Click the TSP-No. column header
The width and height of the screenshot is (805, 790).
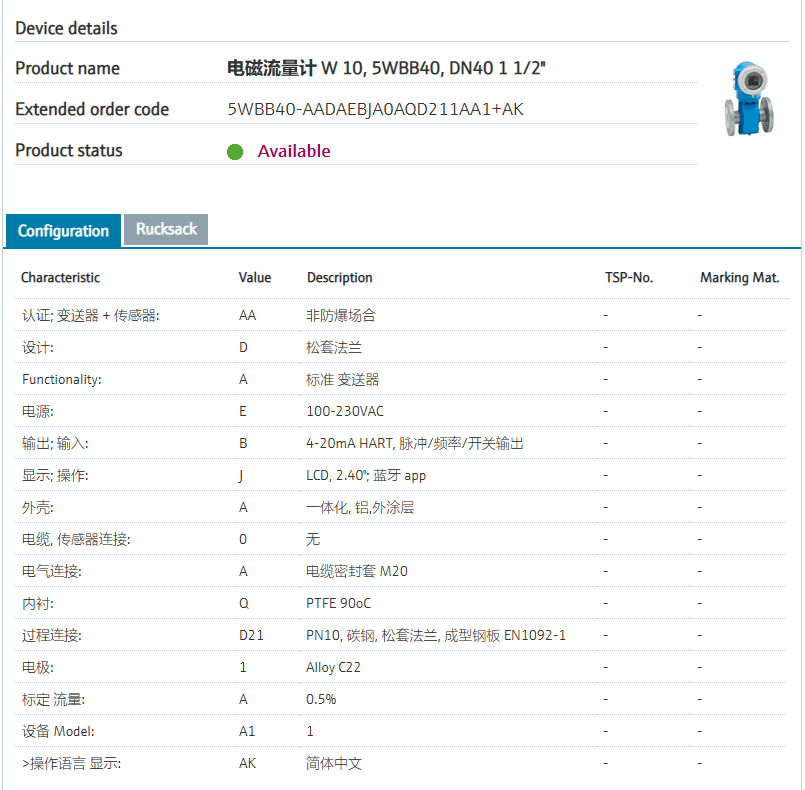(628, 277)
